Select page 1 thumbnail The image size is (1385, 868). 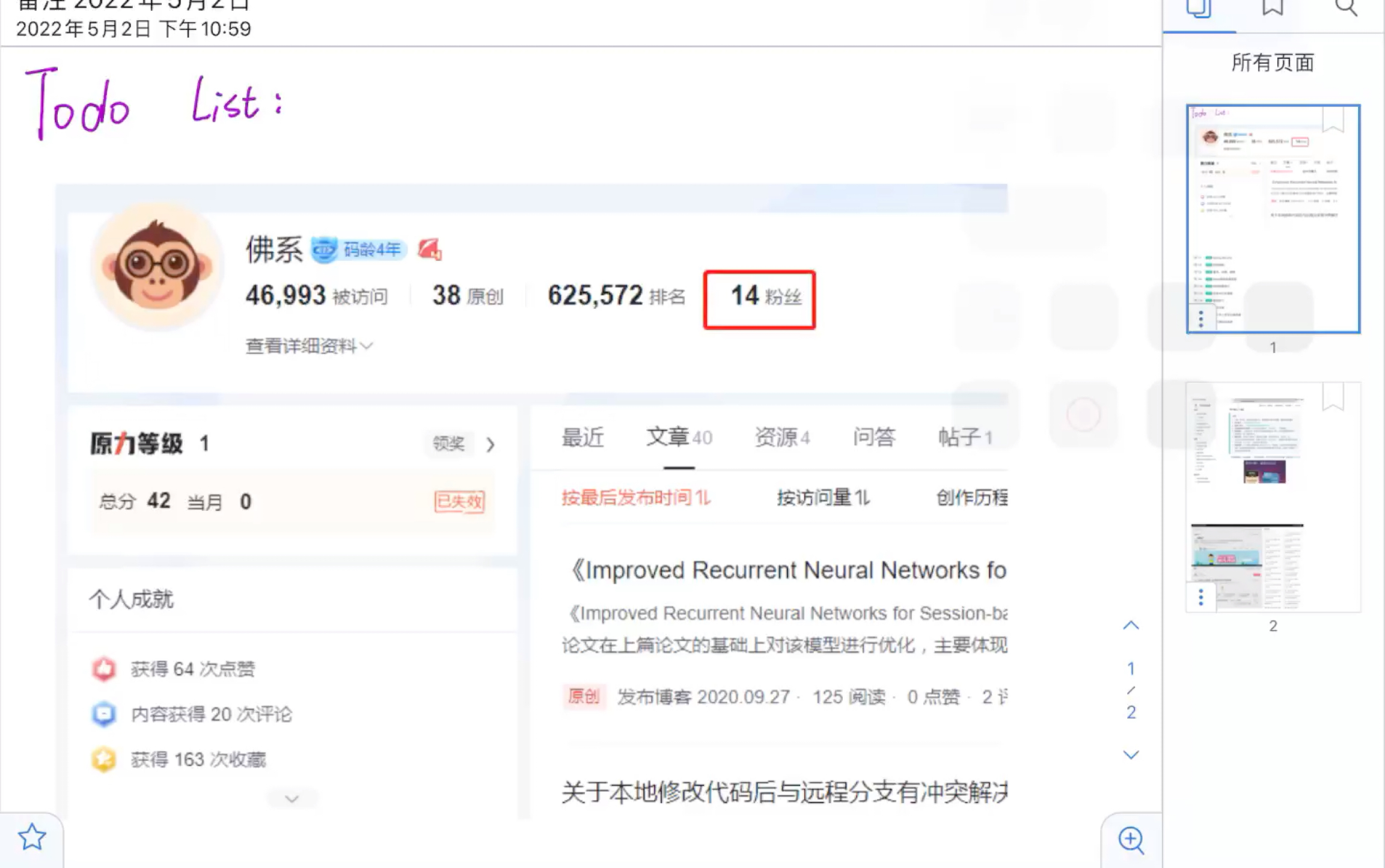pos(1273,218)
